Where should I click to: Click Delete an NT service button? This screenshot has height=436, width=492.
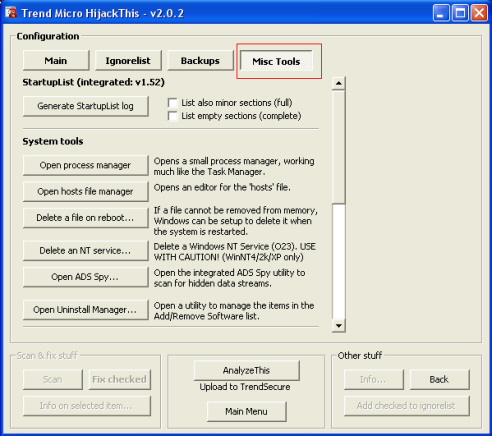point(85,250)
